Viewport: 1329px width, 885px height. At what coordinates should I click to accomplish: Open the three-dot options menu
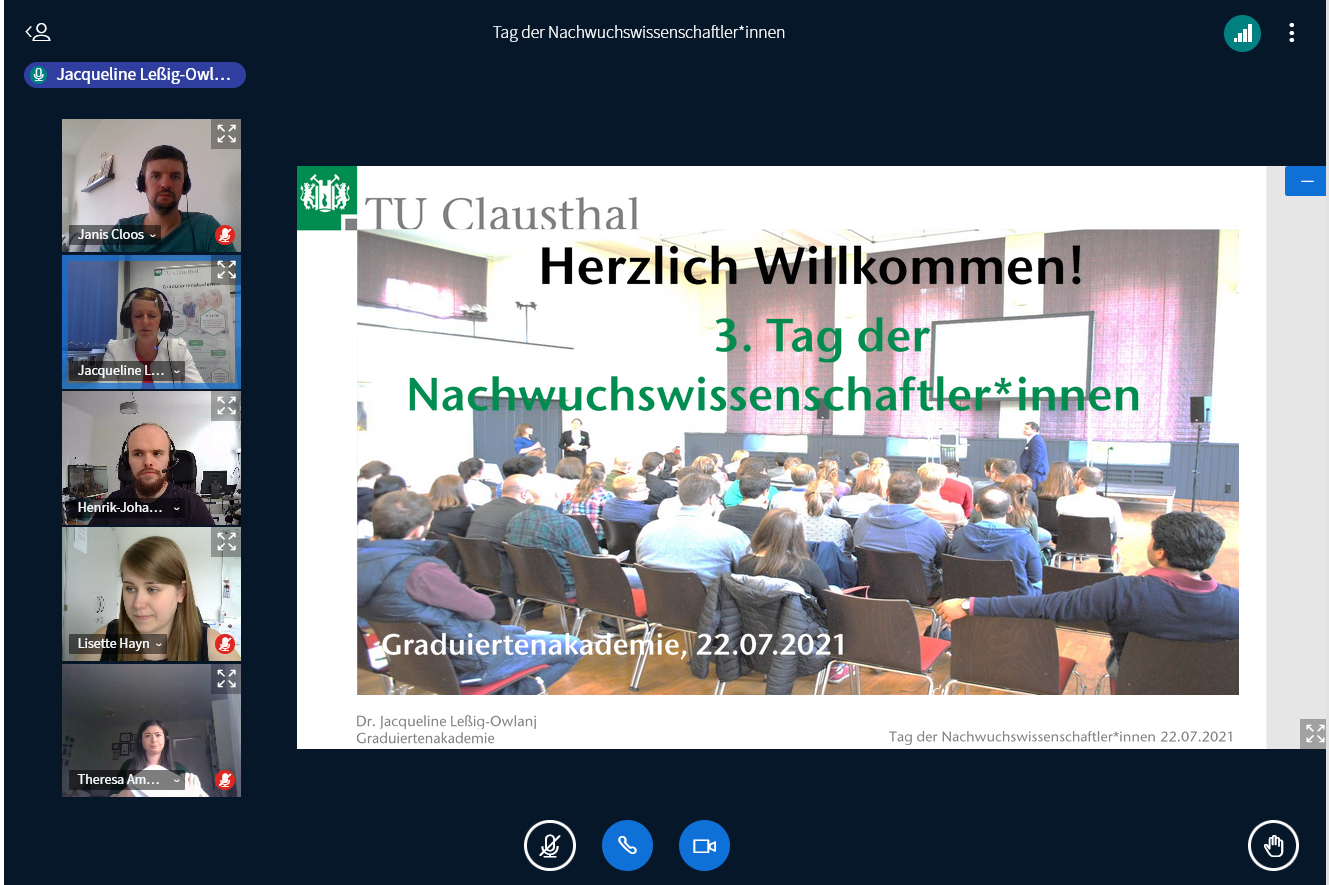pyautogui.click(x=1291, y=33)
